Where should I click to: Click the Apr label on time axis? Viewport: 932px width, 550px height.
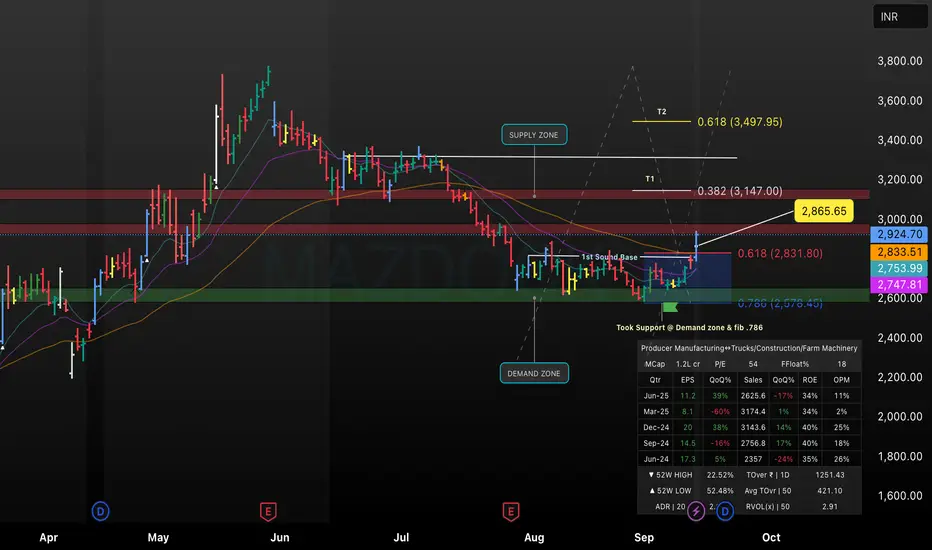coord(49,538)
